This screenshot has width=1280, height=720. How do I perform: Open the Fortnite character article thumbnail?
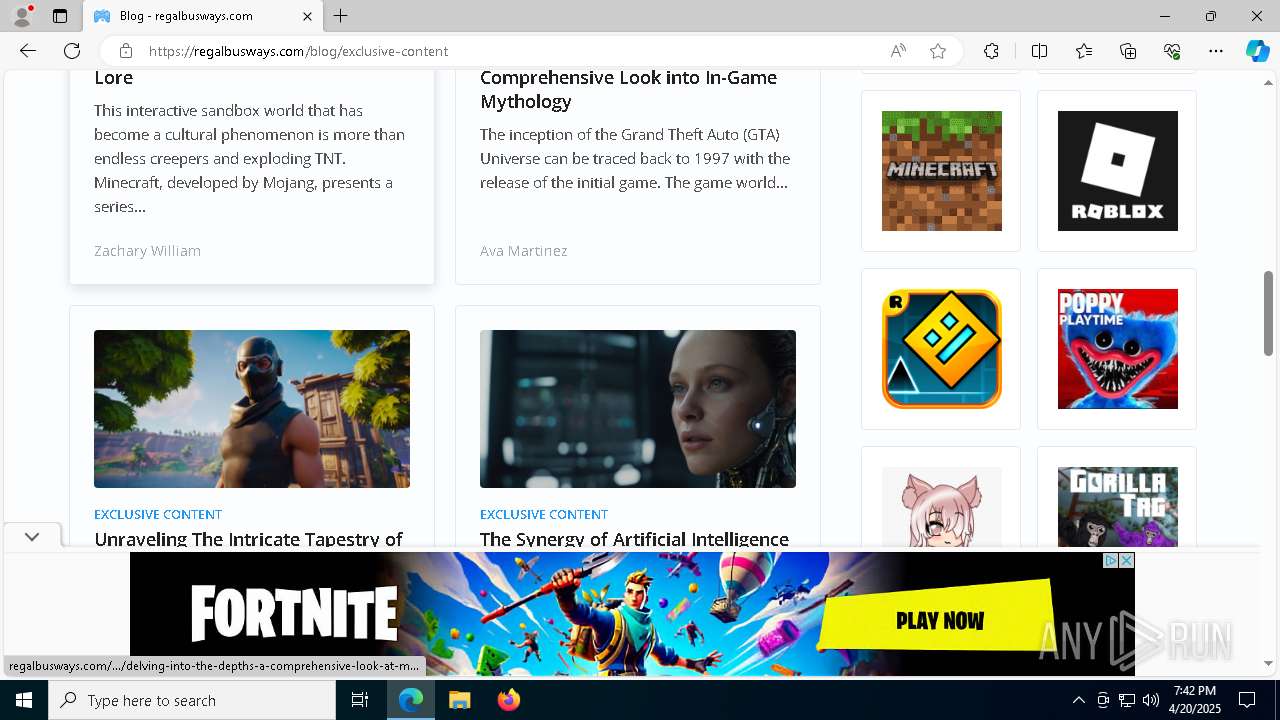click(x=252, y=409)
